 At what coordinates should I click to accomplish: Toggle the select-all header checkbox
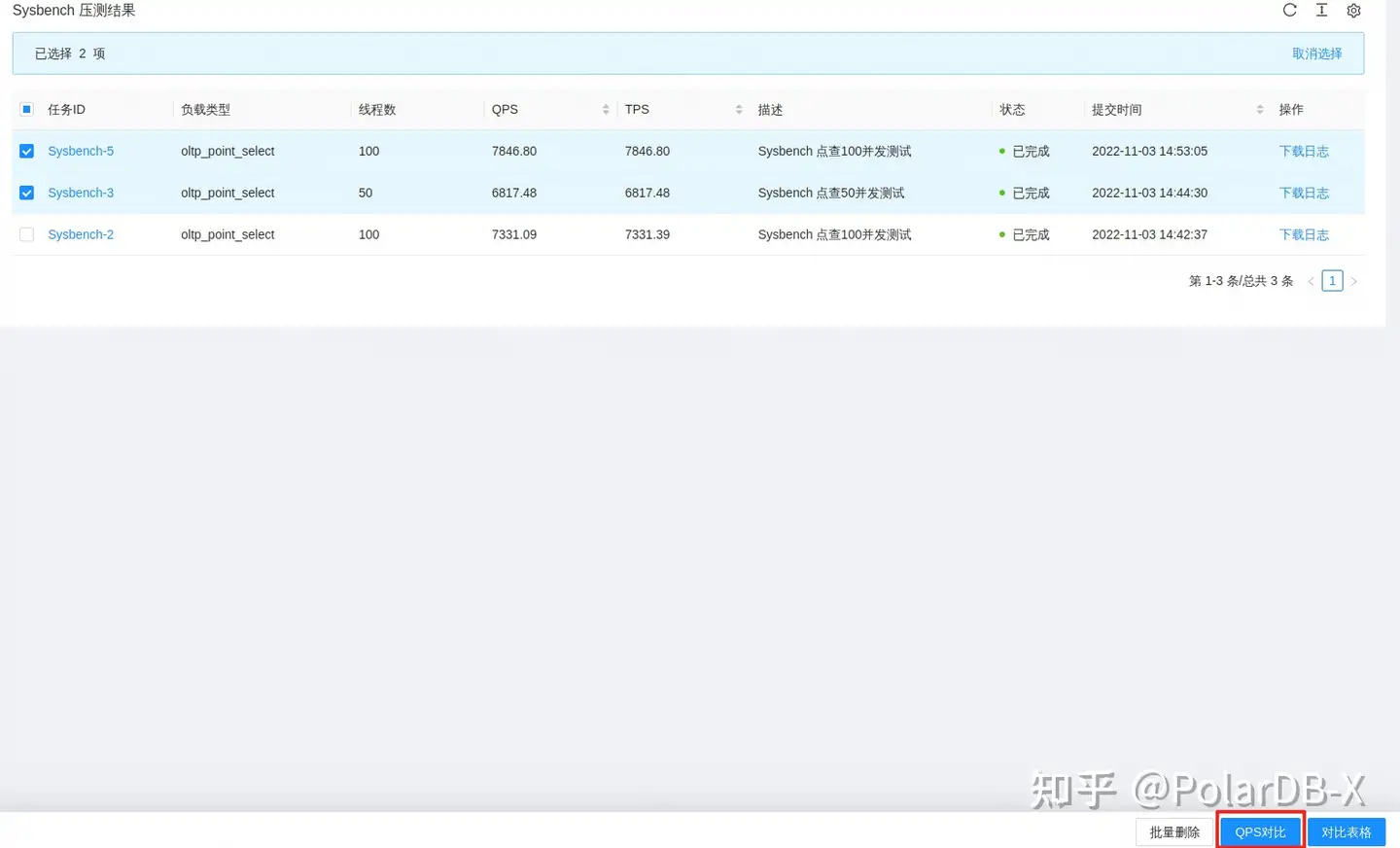[x=26, y=109]
